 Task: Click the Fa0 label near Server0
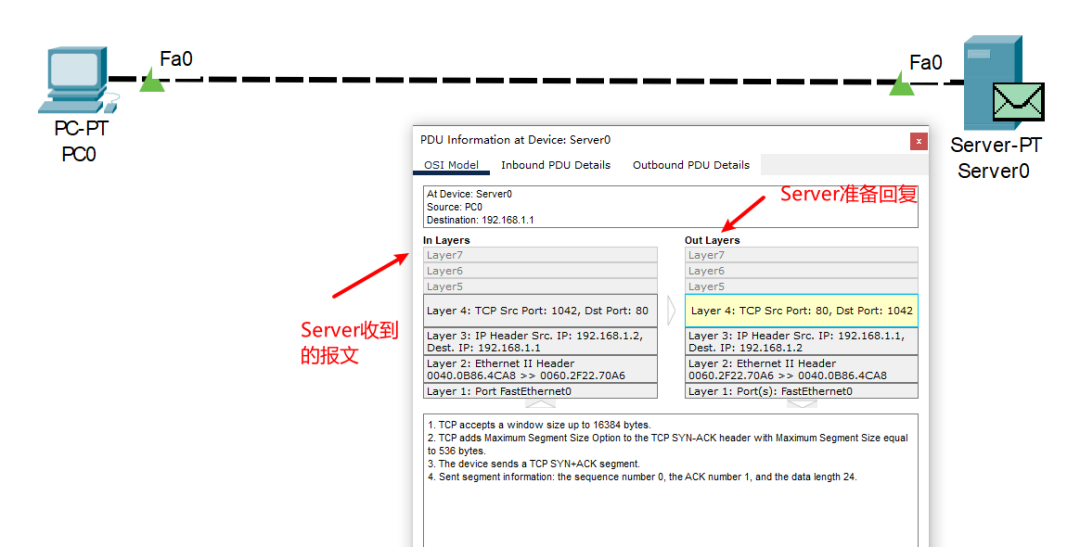[x=925, y=63]
